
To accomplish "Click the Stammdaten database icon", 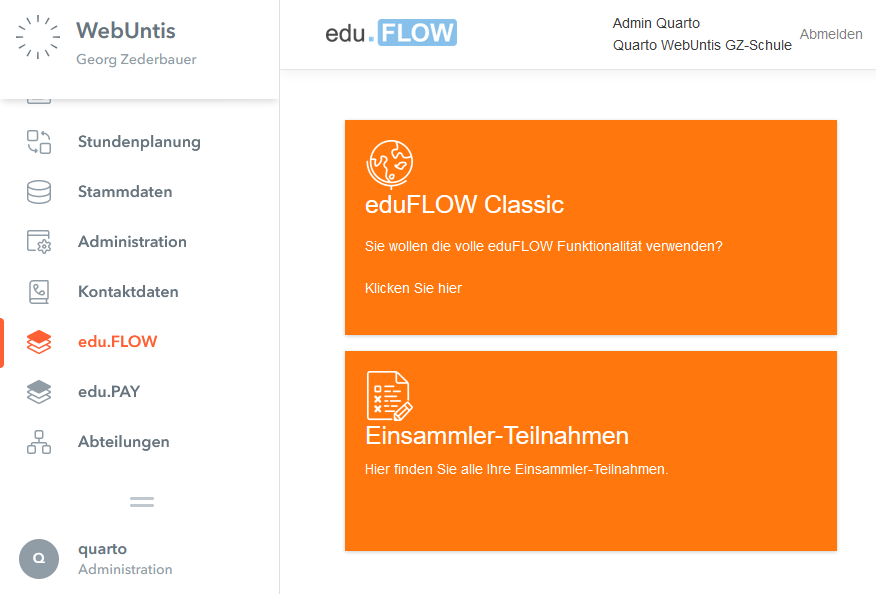I will [x=39, y=192].
